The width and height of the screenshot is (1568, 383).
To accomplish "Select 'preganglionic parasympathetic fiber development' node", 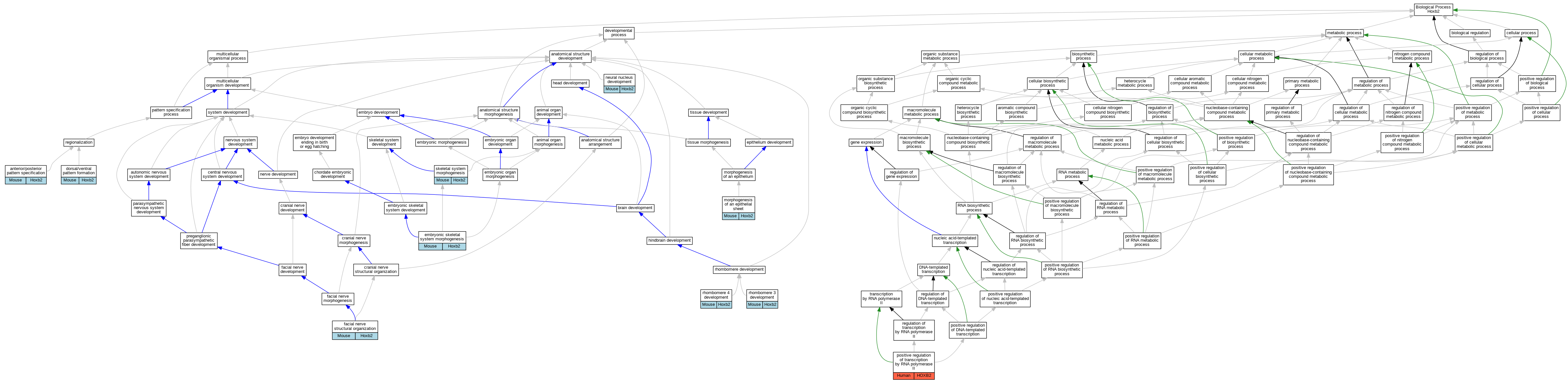I will 199,241.
